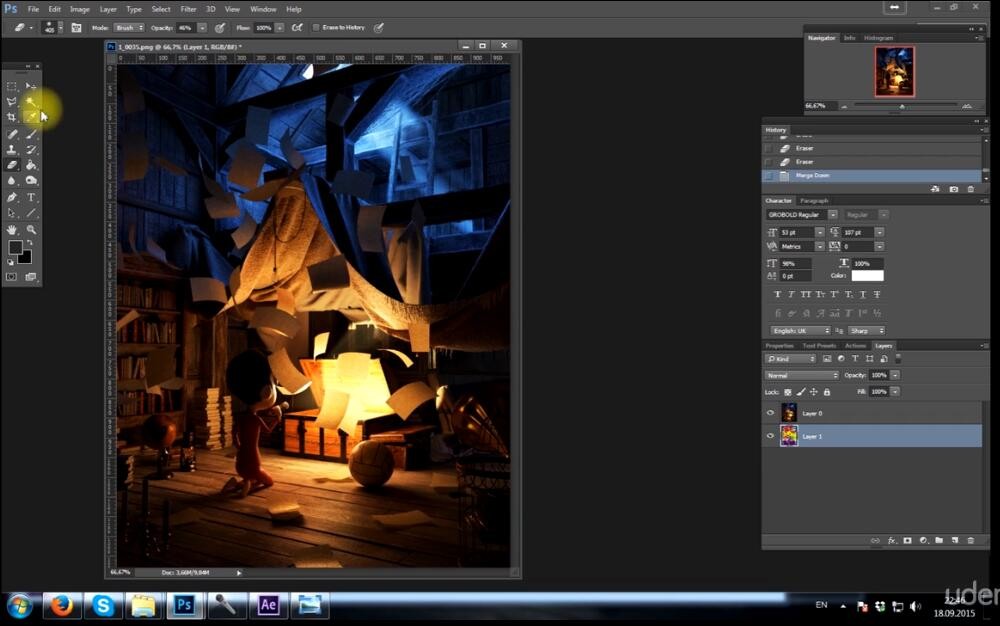Screen dimensions: 1000x626
Task: Select the Hand tool
Action: click(x=11, y=229)
